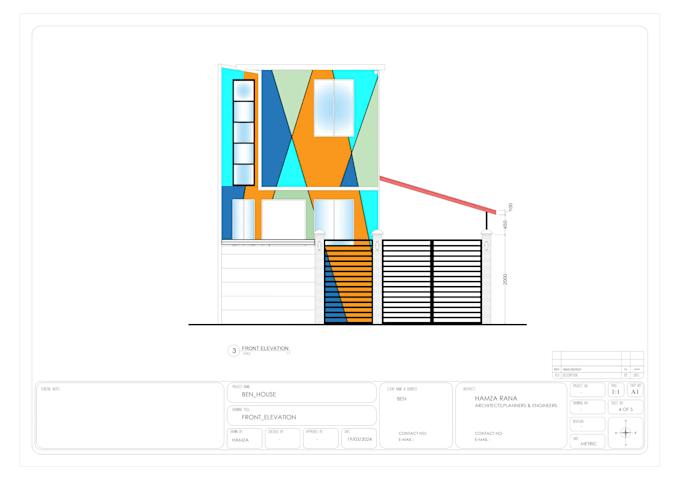Click the large dark blue facade panel
Screen dimensions: 680x480
(x=274, y=129)
